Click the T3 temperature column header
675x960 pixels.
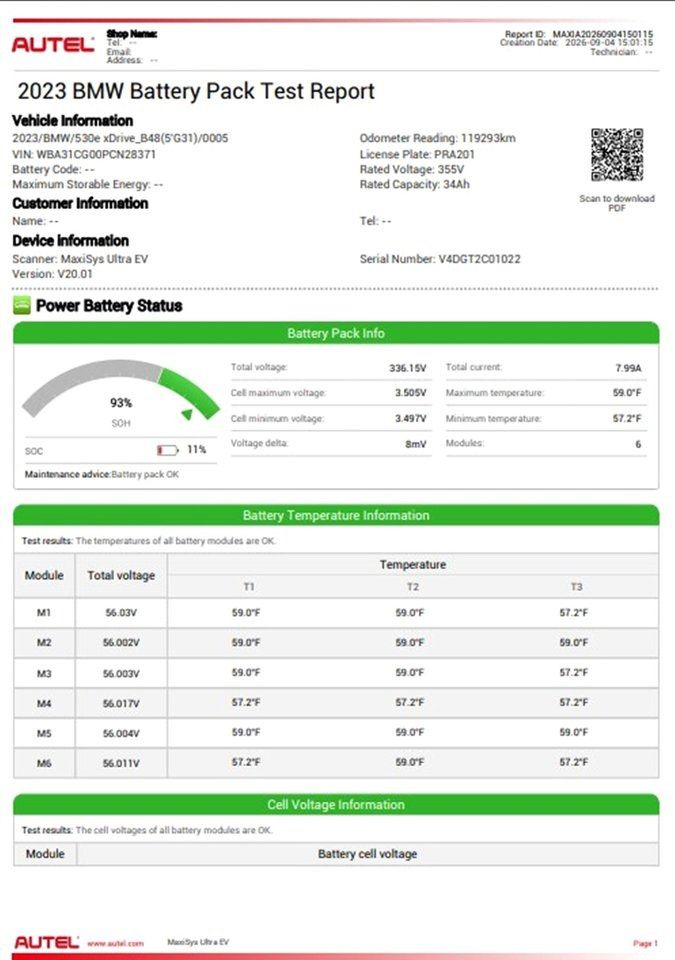pyautogui.click(x=576, y=587)
